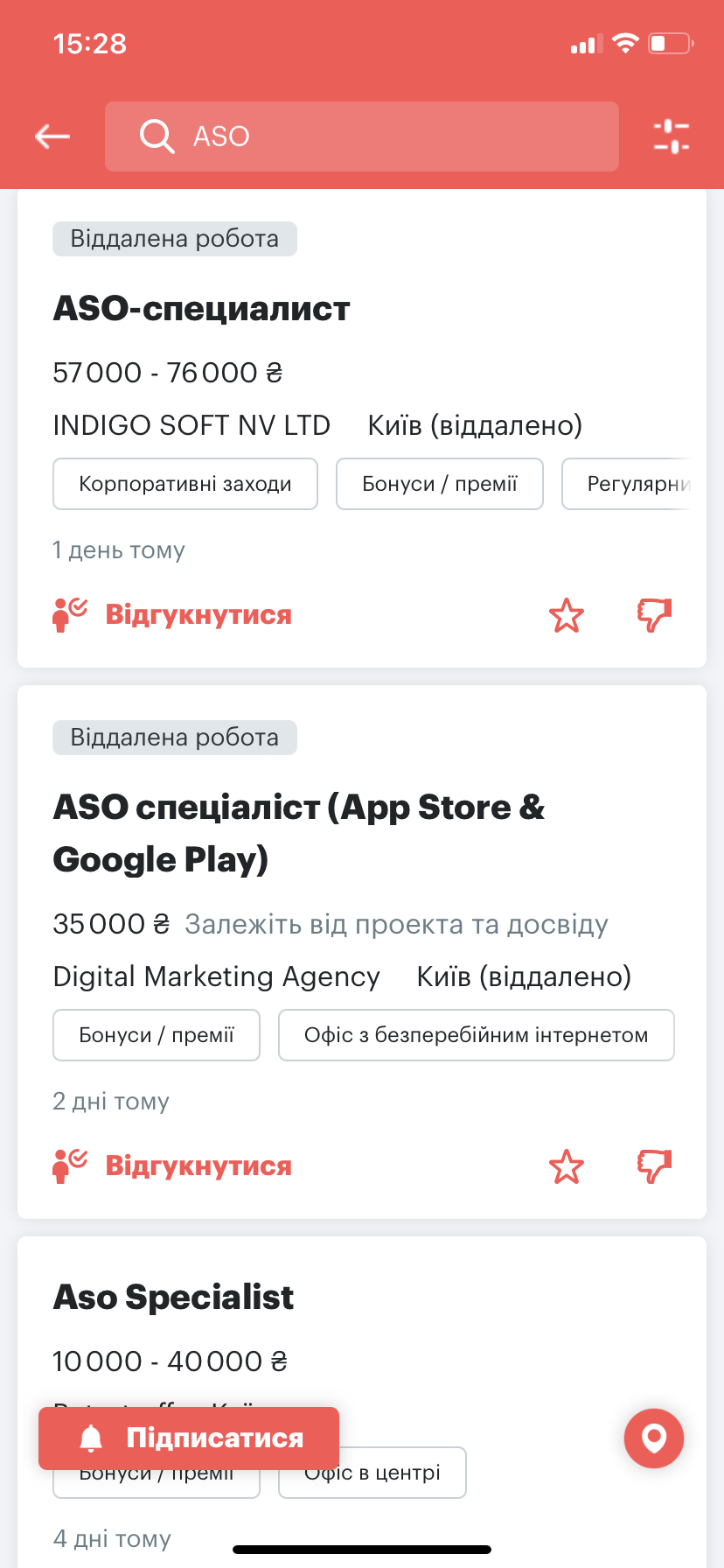Viewport: 724px width, 1568px height.
Task: Open the Aso Specialist vacancy
Action: (x=174, y=1298)
